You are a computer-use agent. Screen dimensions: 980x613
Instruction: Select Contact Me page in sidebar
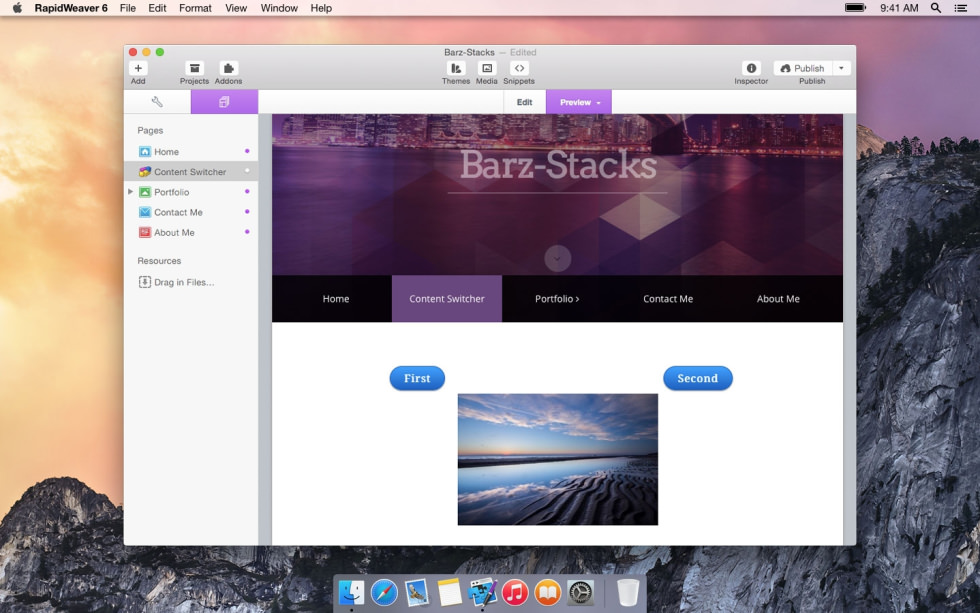pyautogui.click(x=191, y=212)
